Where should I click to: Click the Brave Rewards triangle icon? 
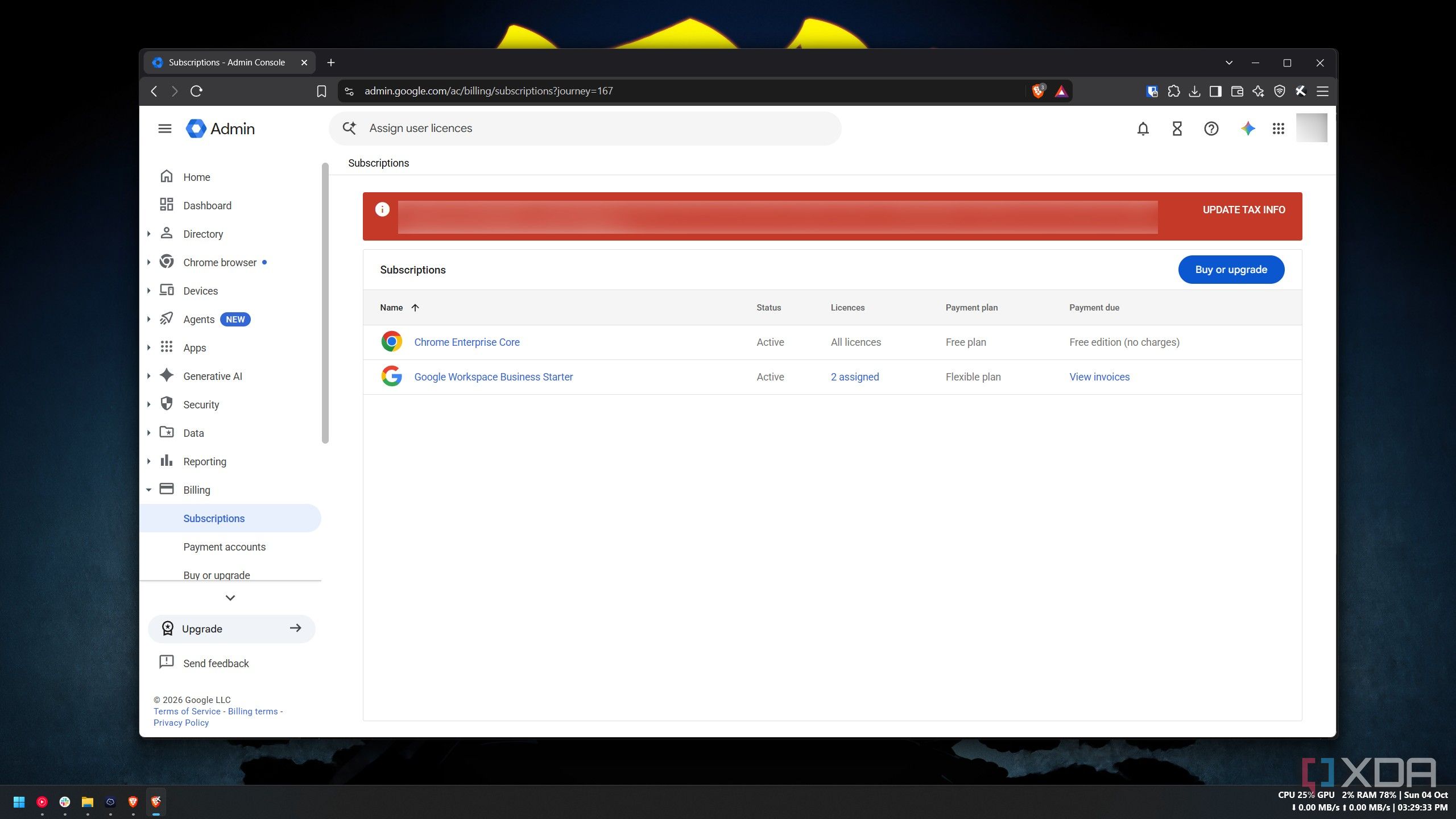[1061, 91]
